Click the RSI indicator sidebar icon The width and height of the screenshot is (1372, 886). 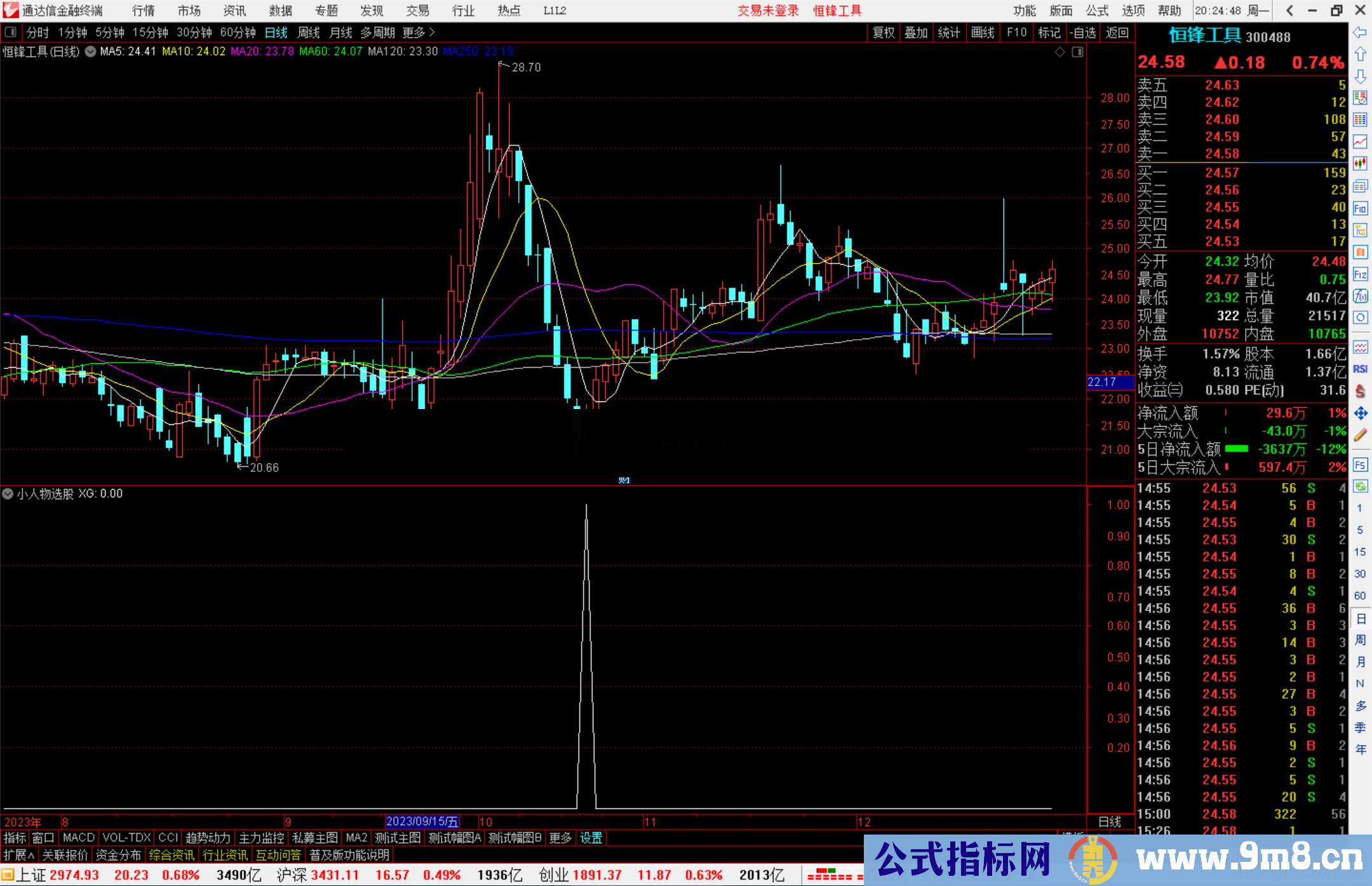(1360, 369)
